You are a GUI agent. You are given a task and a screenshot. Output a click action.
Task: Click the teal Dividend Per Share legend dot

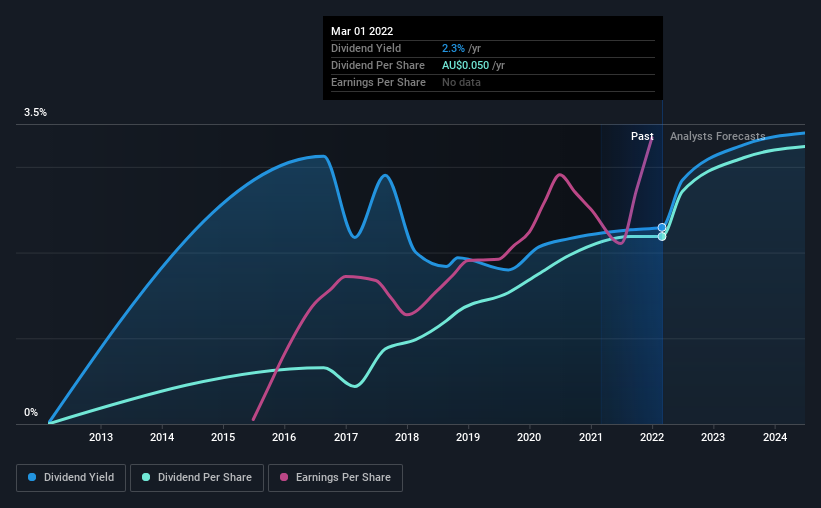click(146, 477)
